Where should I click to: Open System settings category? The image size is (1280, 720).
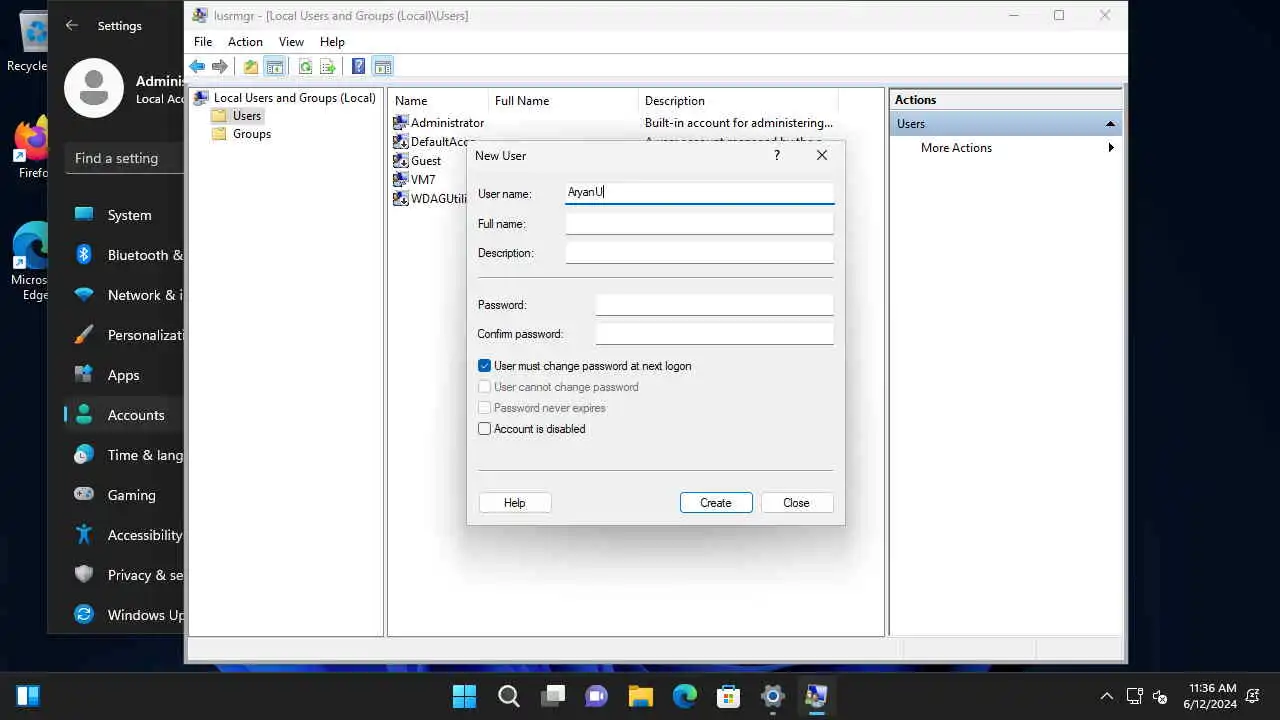tap(125, 215)
